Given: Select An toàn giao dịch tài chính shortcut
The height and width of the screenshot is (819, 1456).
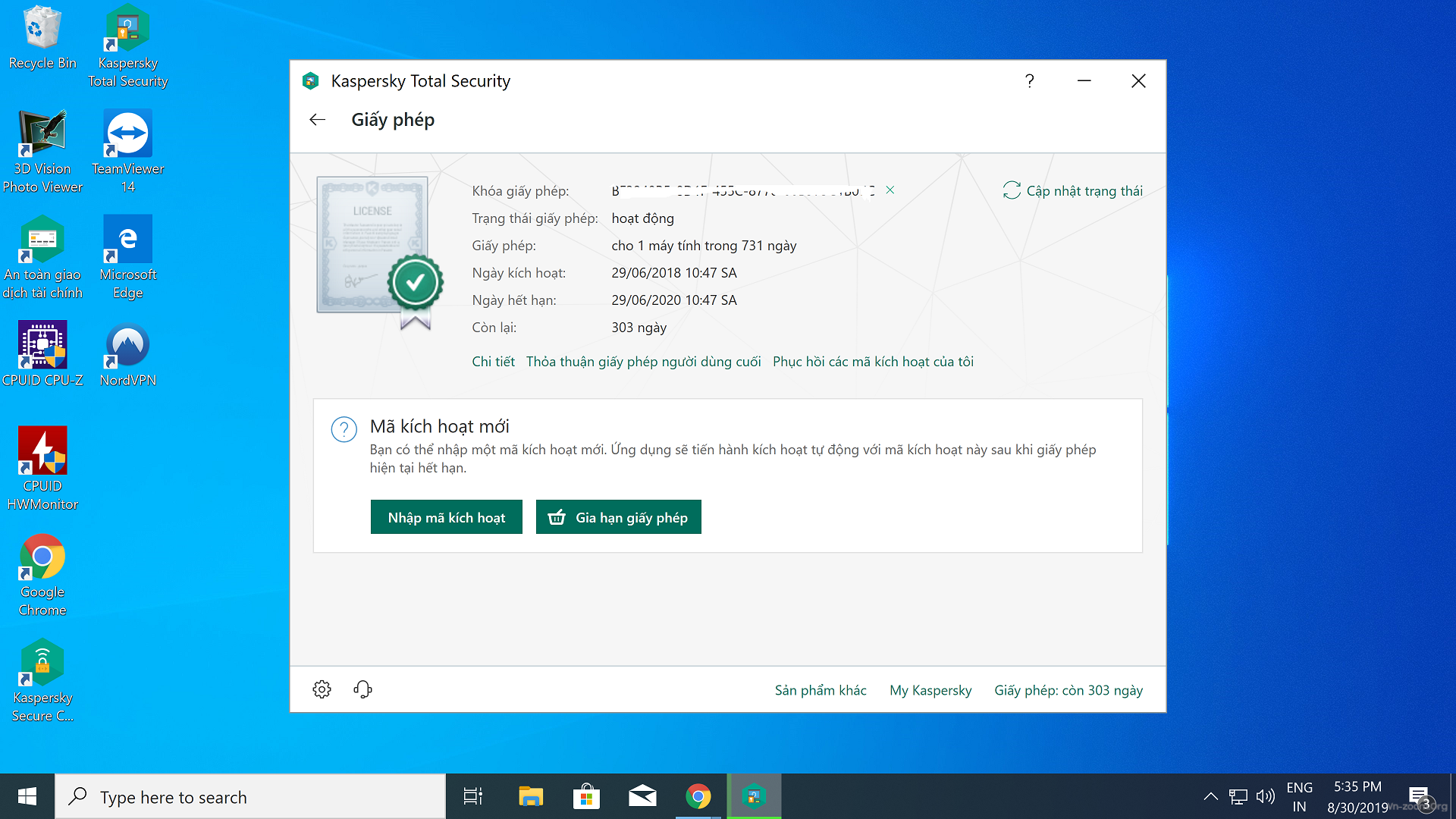Looking at the screenshot, I should [42, 258].
